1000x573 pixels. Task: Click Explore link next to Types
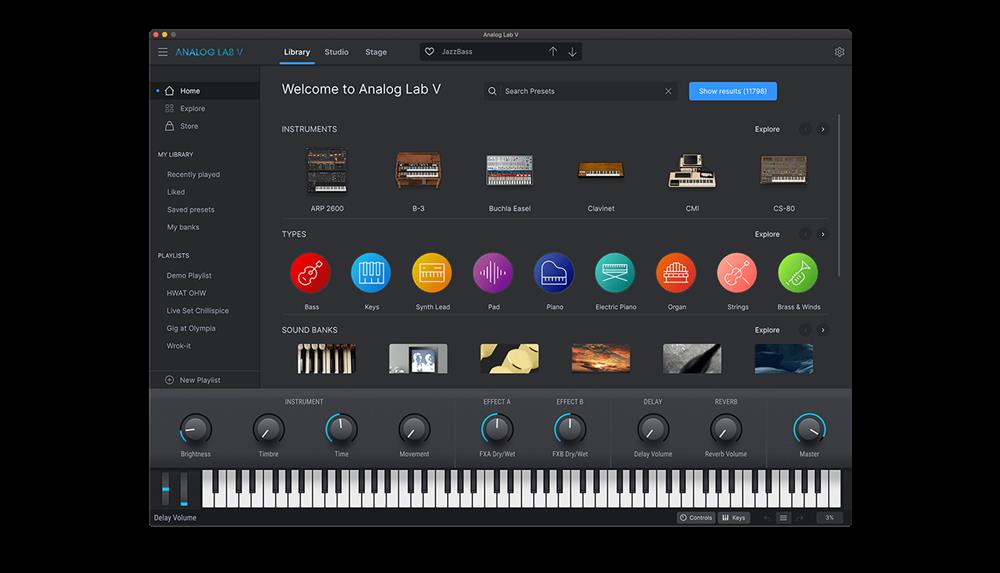click(767, 234)
